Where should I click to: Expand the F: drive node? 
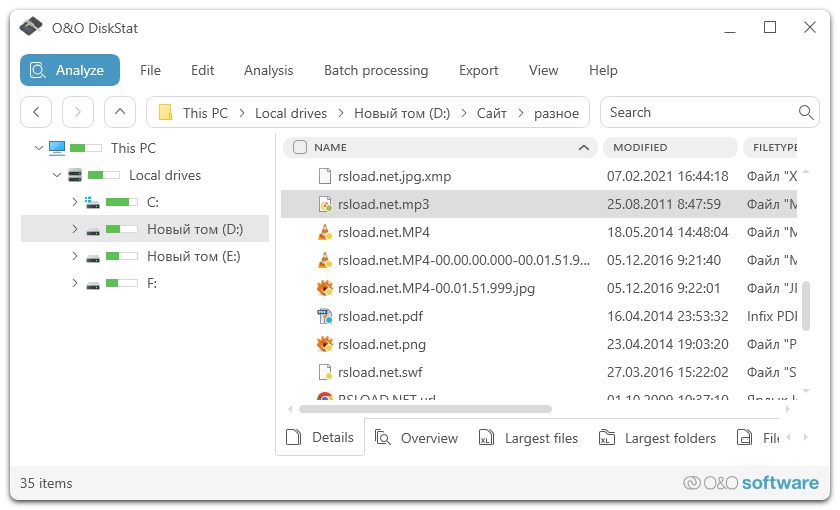tap(74, 283)
